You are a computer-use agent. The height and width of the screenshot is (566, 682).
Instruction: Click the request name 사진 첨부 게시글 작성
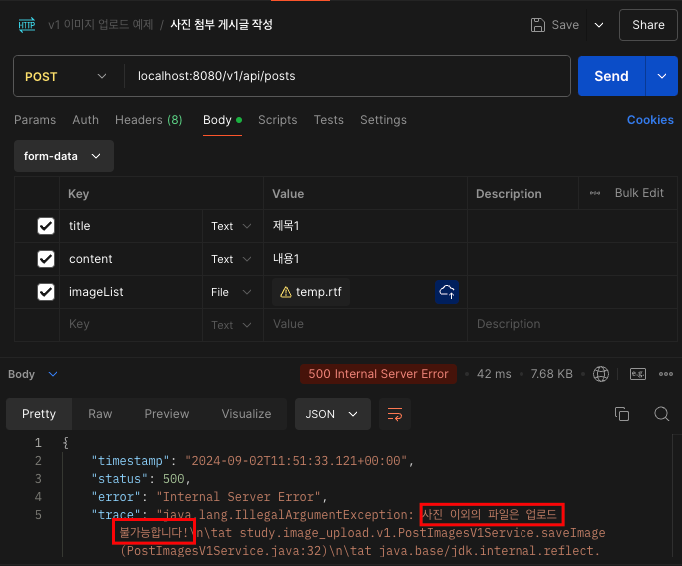(x=221, y=25)
